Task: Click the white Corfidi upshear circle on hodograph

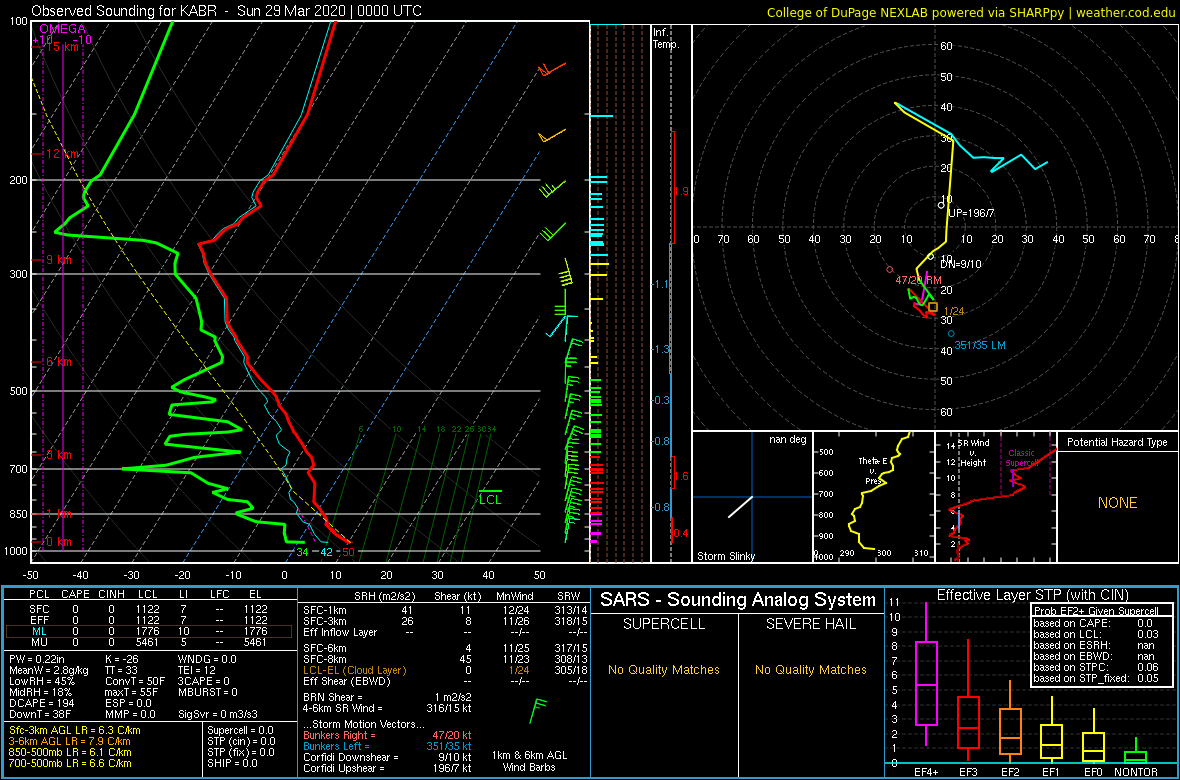Action: pos(941,205)
